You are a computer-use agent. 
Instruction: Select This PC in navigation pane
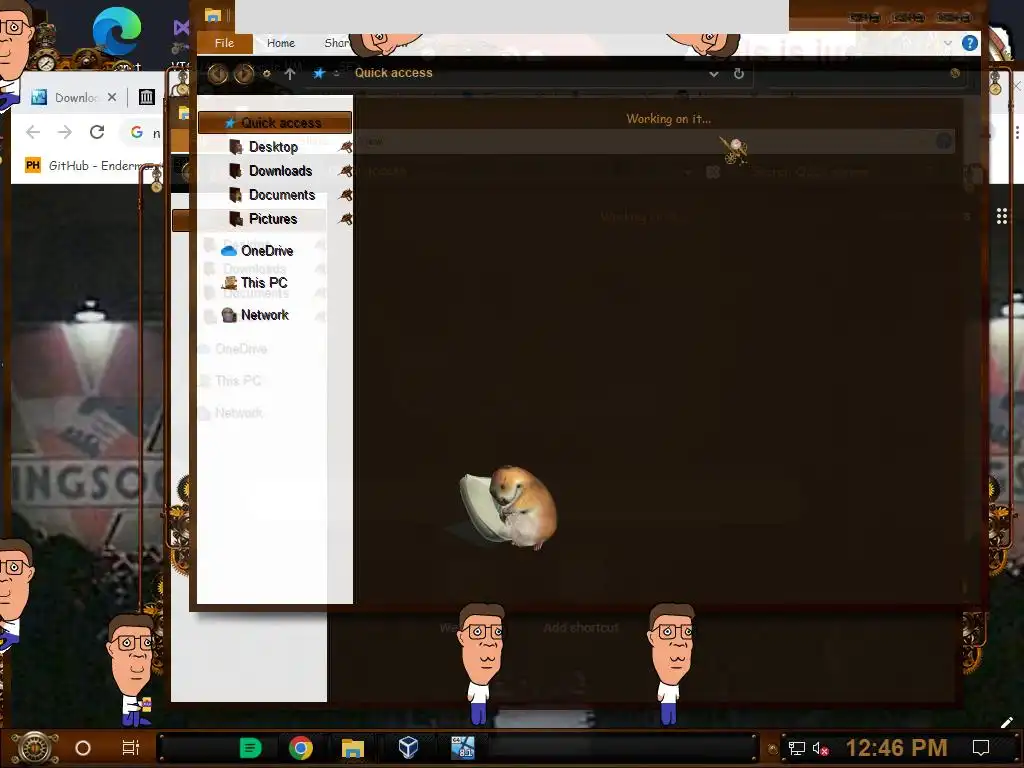pyautogui.click(x=255, y=283)
